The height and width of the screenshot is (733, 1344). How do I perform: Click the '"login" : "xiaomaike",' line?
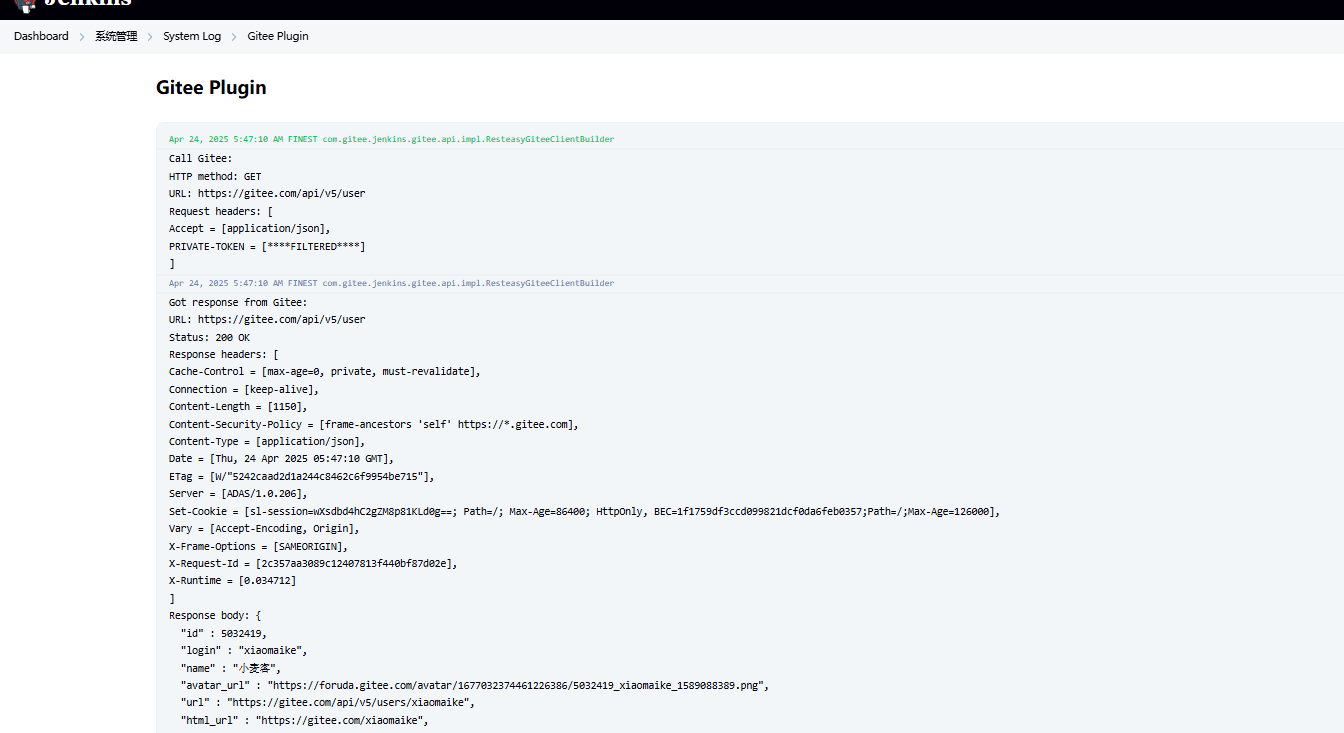pos(244,650)
